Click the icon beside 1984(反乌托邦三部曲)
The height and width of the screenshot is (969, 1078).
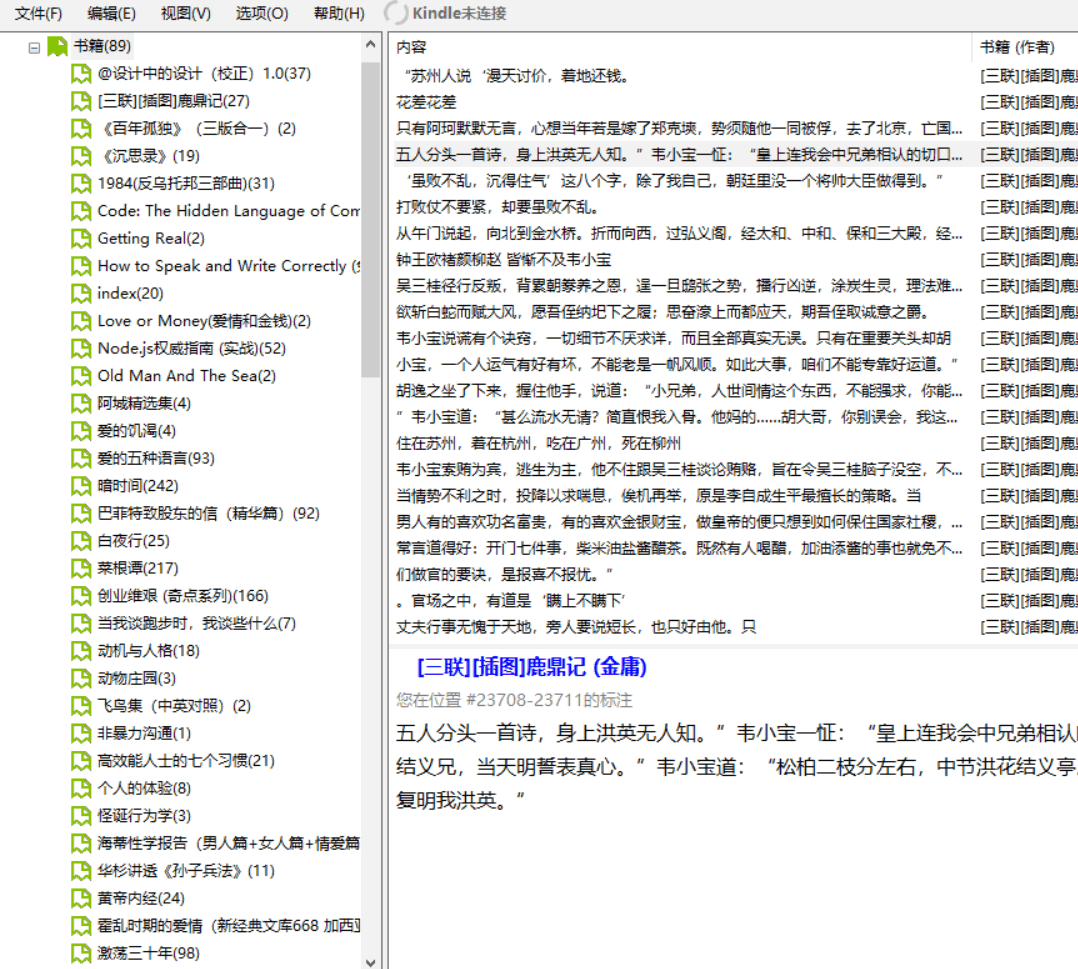[81, 184]
